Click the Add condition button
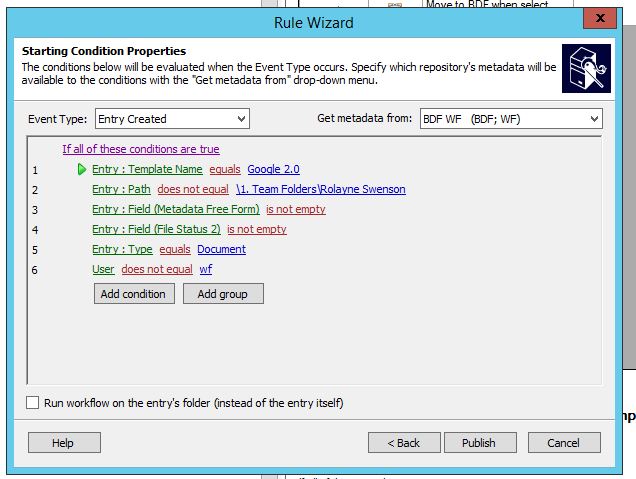This screenshot has width=636, height=479. [134, 294]
